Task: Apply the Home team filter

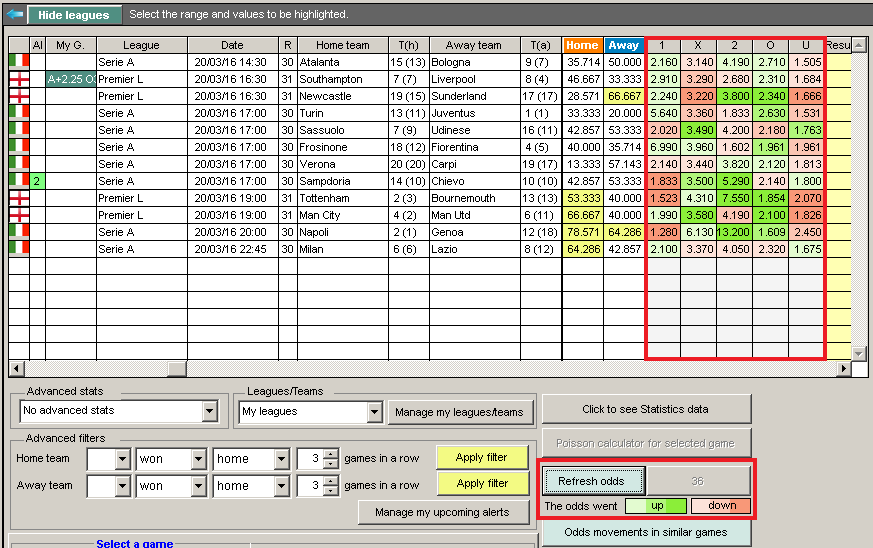Action: click(x=482, y=458)
